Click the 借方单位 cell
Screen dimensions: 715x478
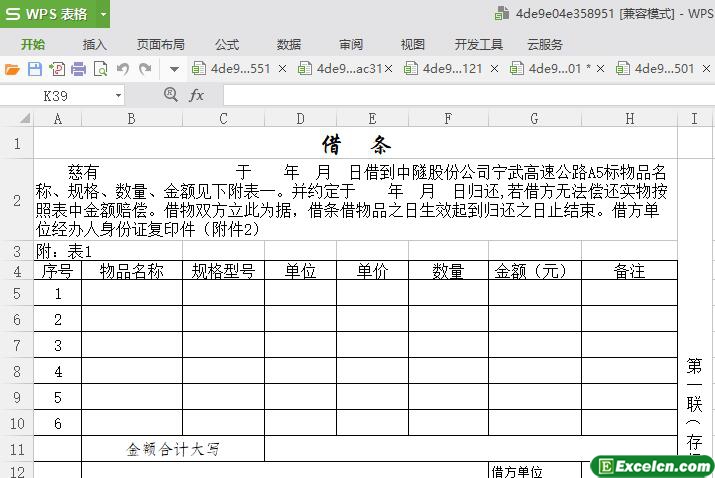coord(534,470)
